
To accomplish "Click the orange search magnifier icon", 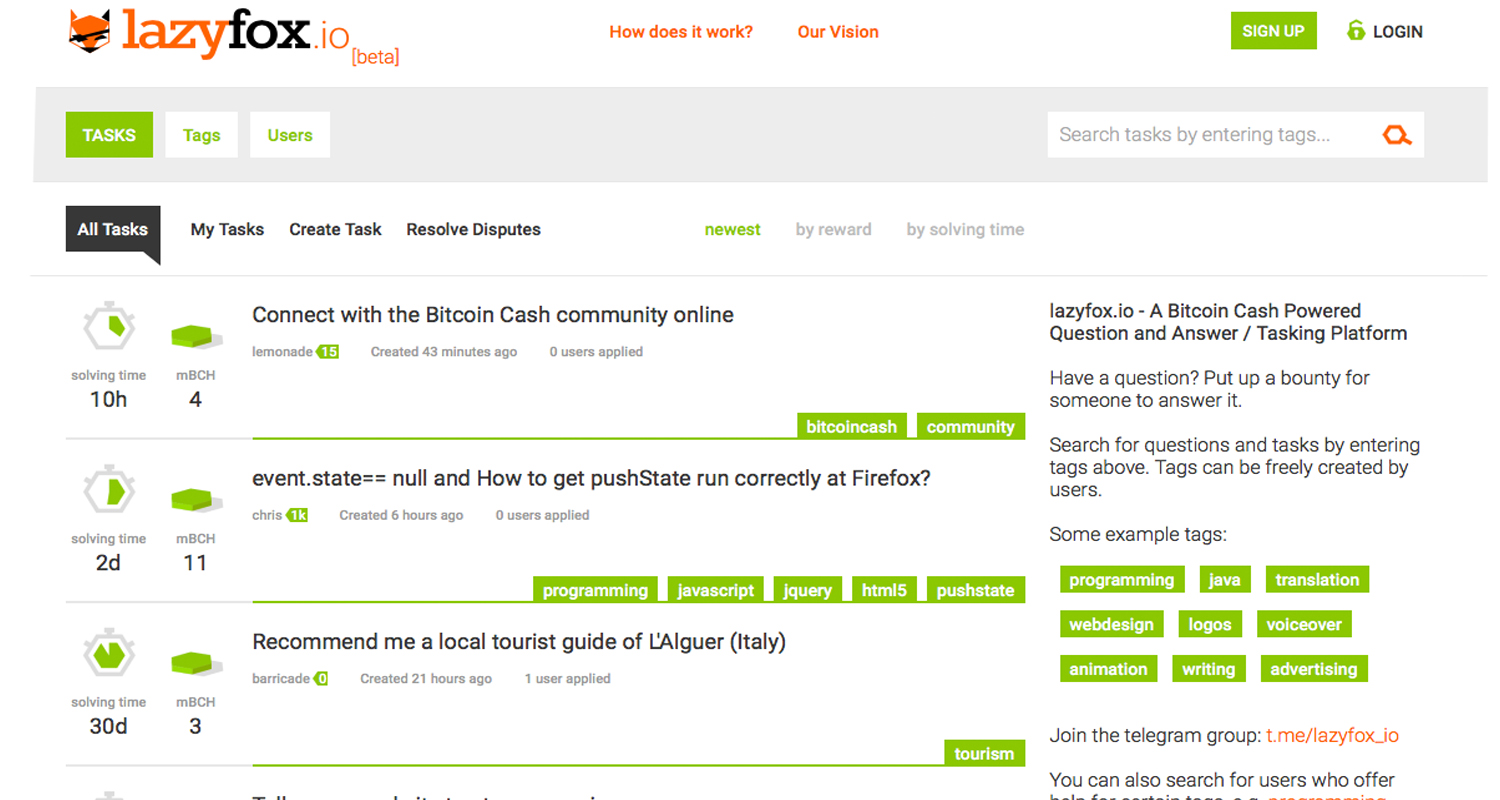I will tap(1396, 134).
